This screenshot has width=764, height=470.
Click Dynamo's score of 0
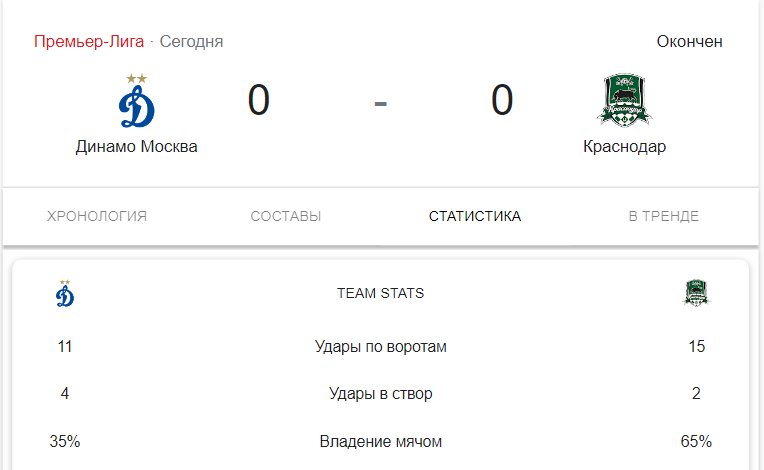259,100
